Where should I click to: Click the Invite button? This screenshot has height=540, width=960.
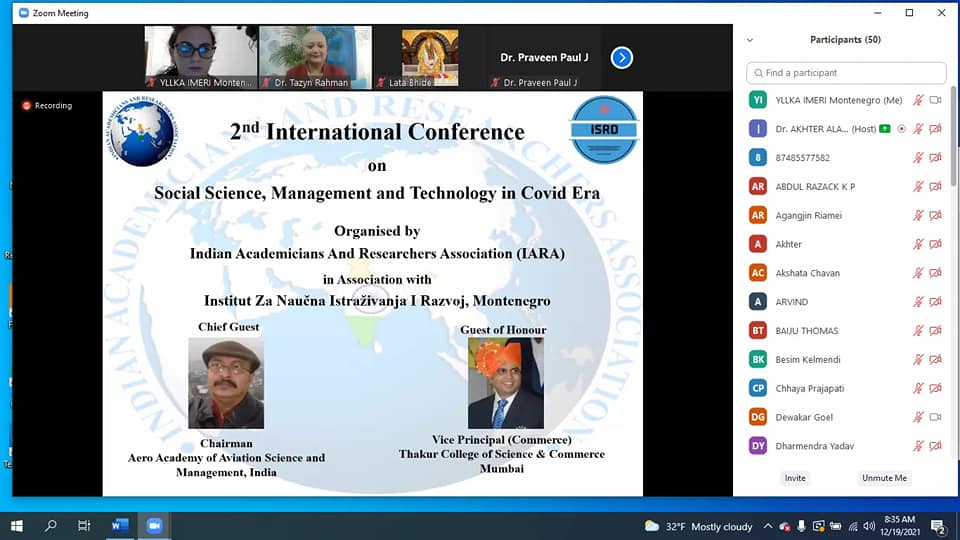point(795,478)
